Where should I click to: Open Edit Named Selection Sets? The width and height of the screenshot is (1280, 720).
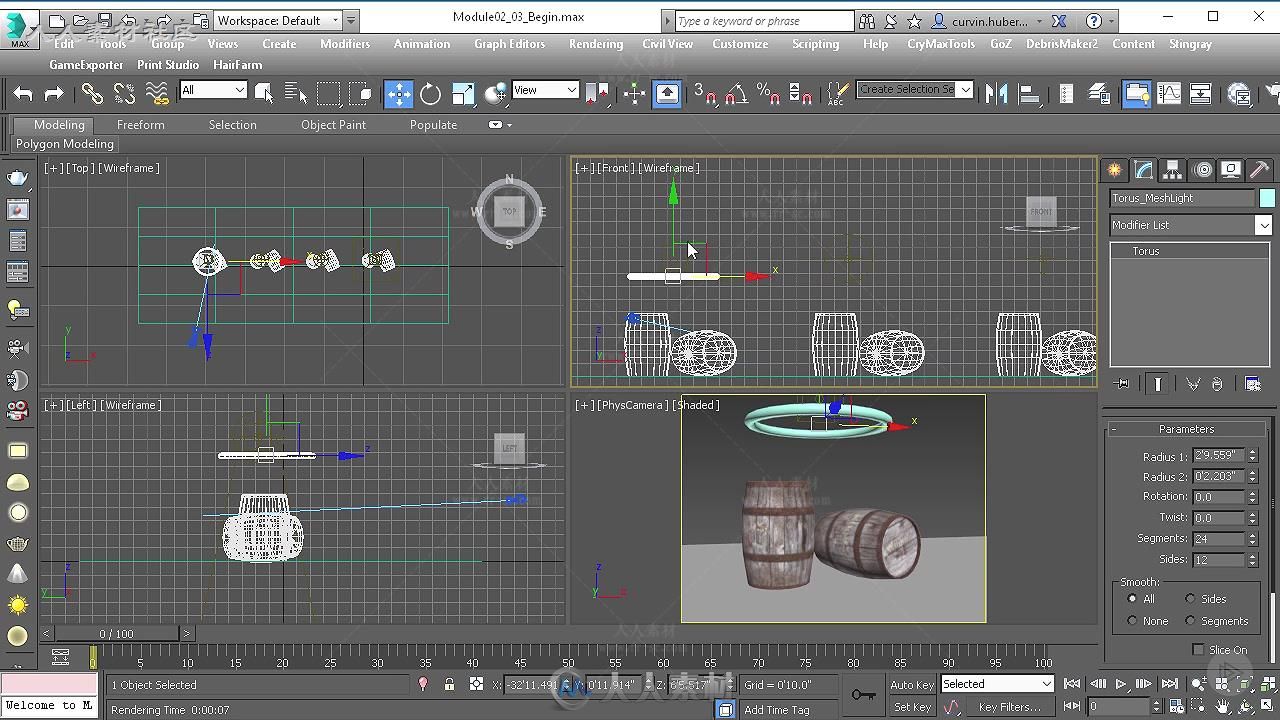pos(837,94)
